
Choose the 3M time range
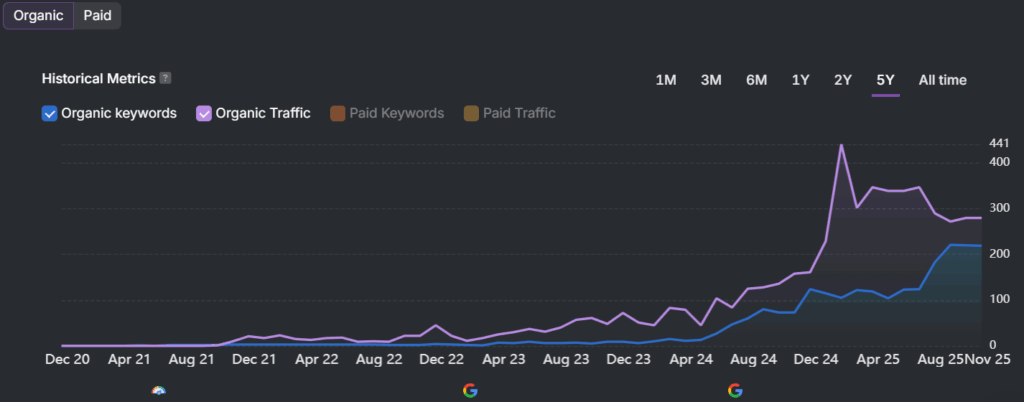pos(711,80)
